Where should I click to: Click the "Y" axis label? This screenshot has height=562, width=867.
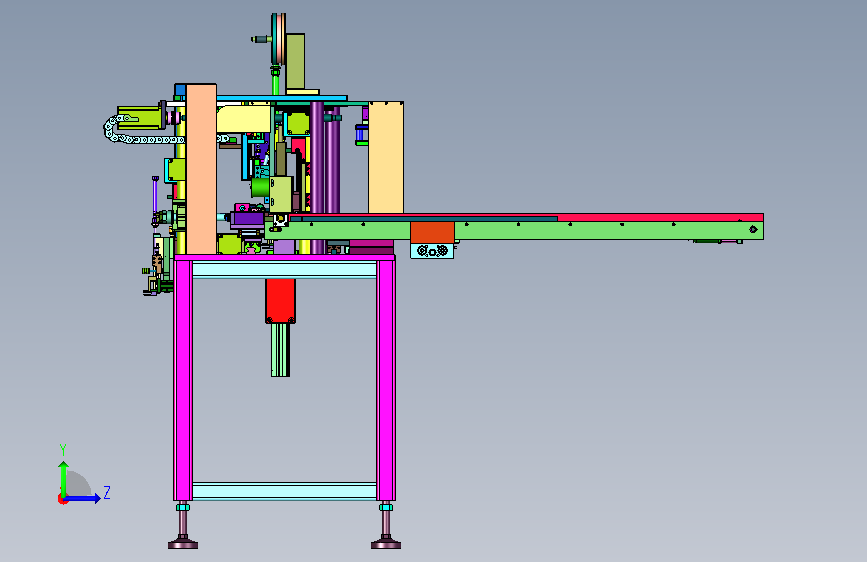point(63,449)
